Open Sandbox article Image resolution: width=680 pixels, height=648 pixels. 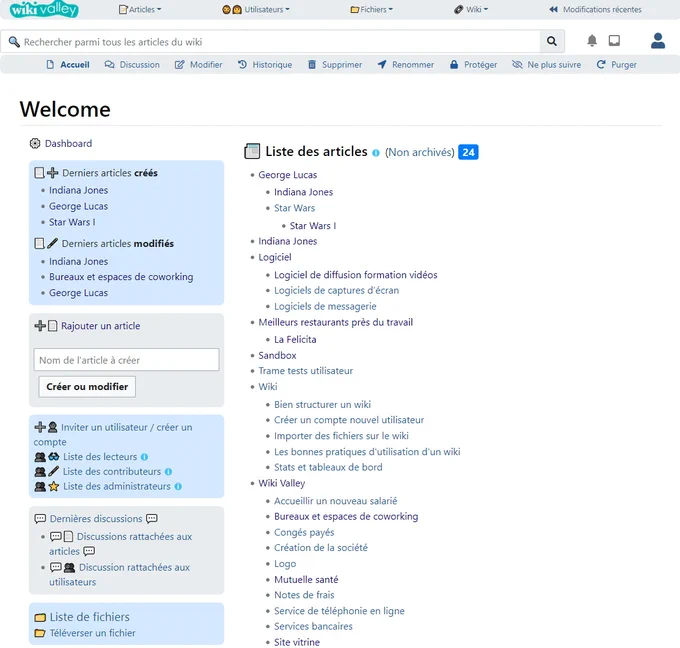(x=277, y=356)
